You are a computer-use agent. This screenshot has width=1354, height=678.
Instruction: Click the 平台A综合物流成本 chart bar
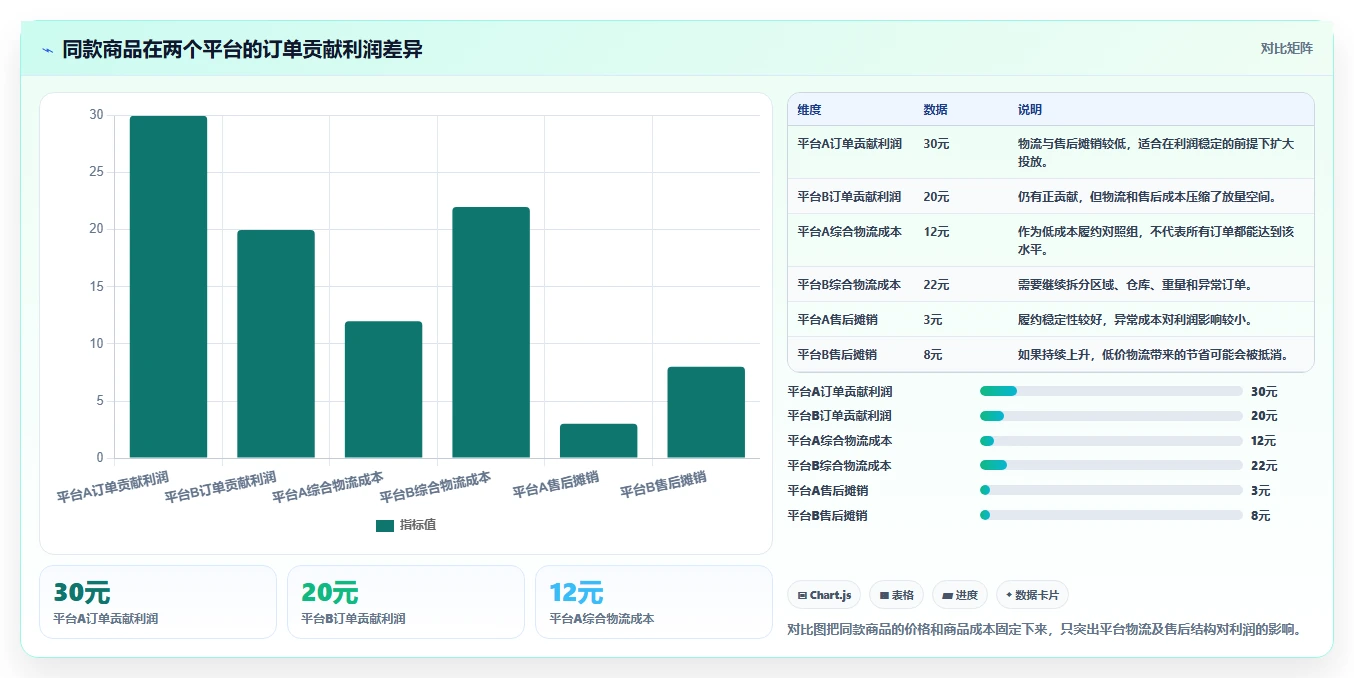pos(383,390)
